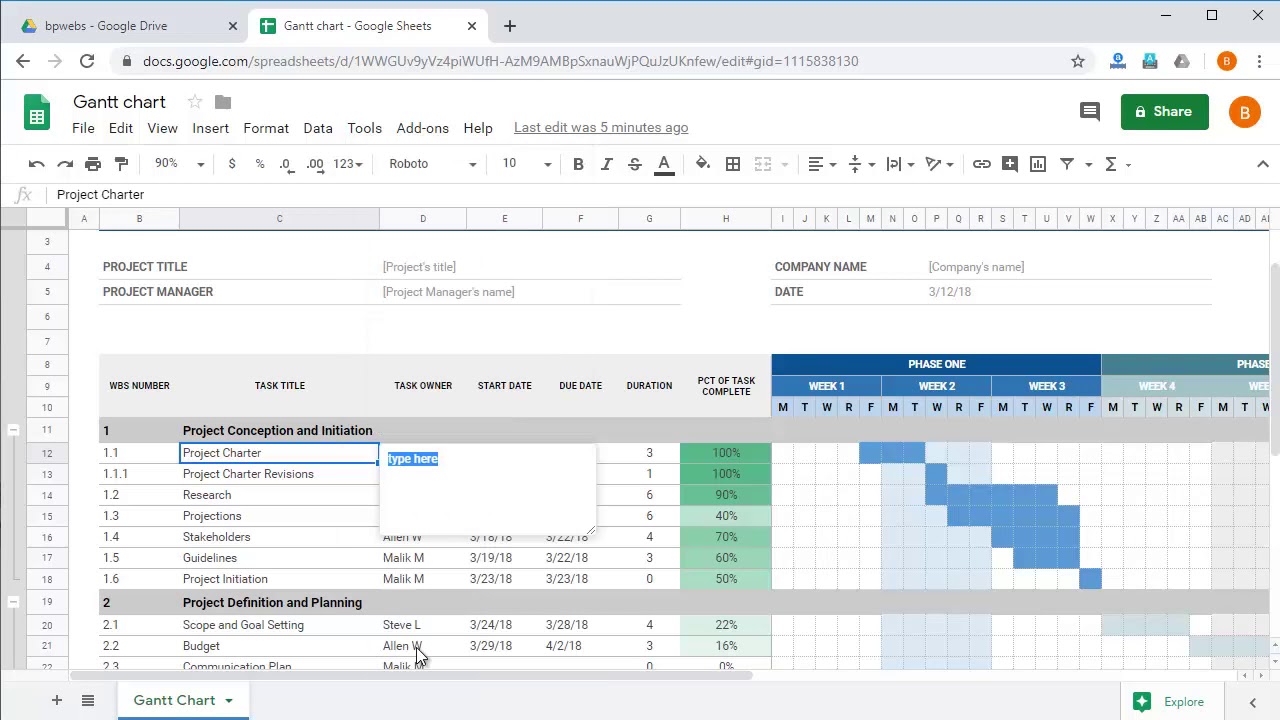This screenshot has height=720, width=1280.
Task: Open the Format menu
Action: coord(266,128)
